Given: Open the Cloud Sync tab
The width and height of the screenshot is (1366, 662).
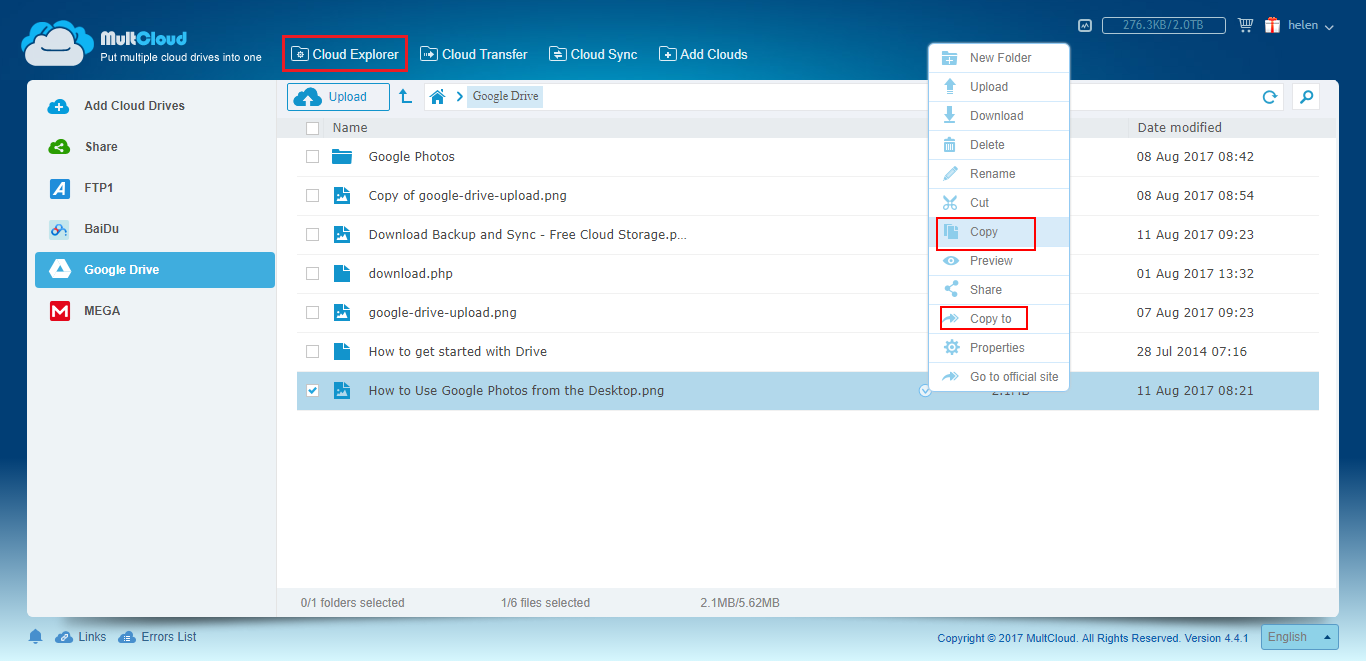Looking at the screenshot, I should [593, 54].
